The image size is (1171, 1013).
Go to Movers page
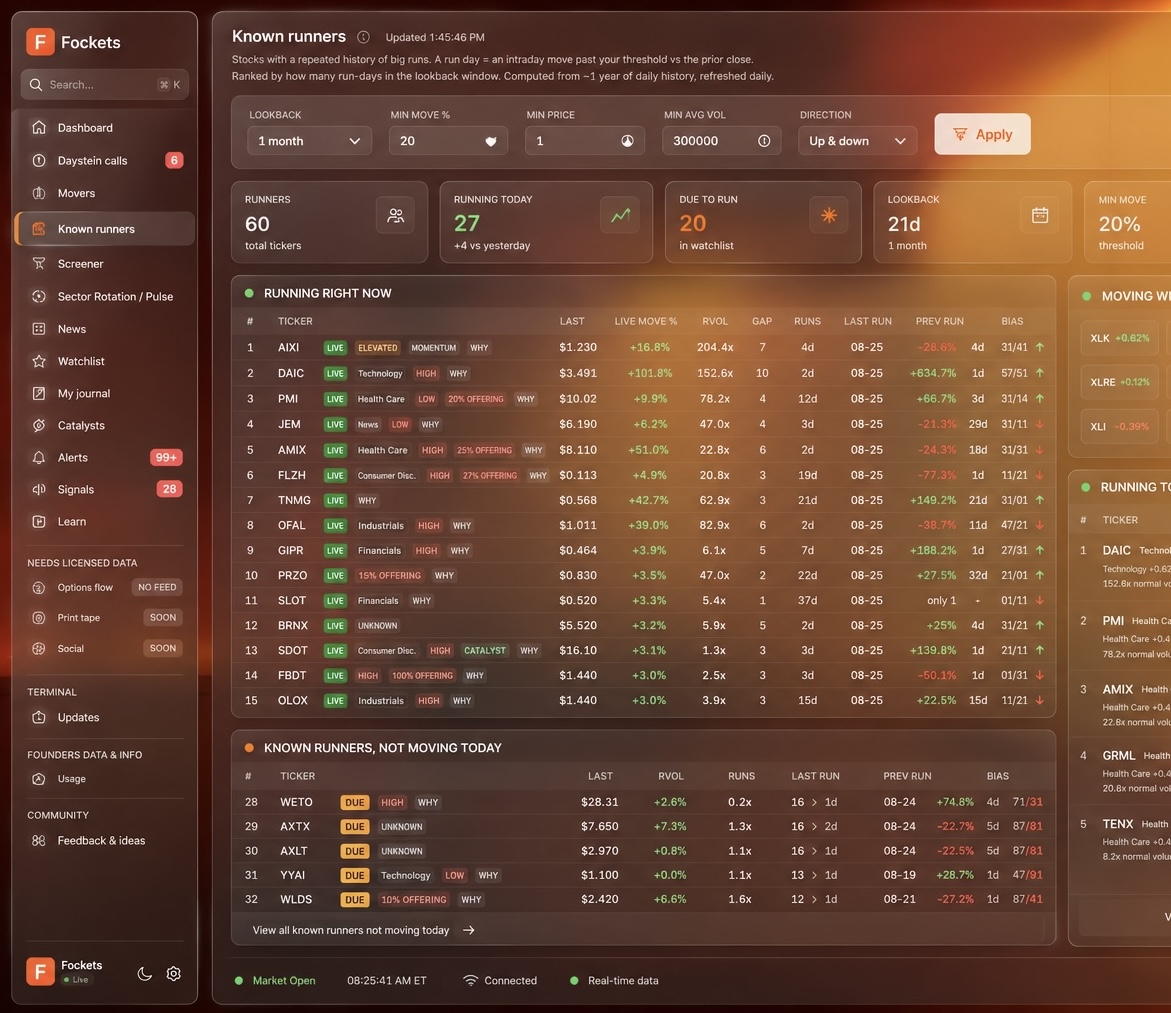click(x=104, y=193)
